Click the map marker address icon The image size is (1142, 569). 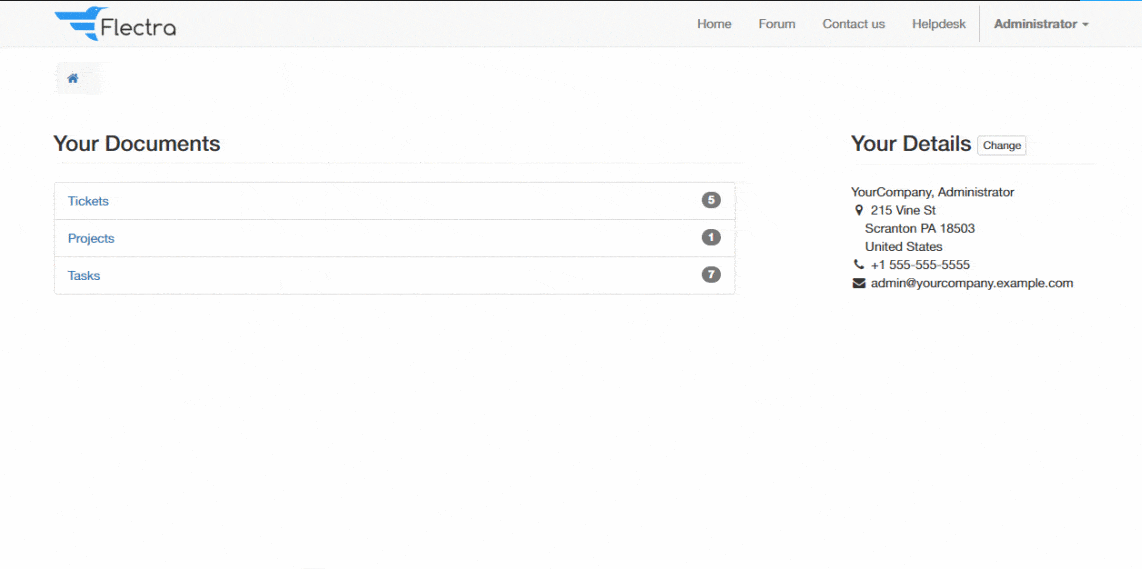859,210
